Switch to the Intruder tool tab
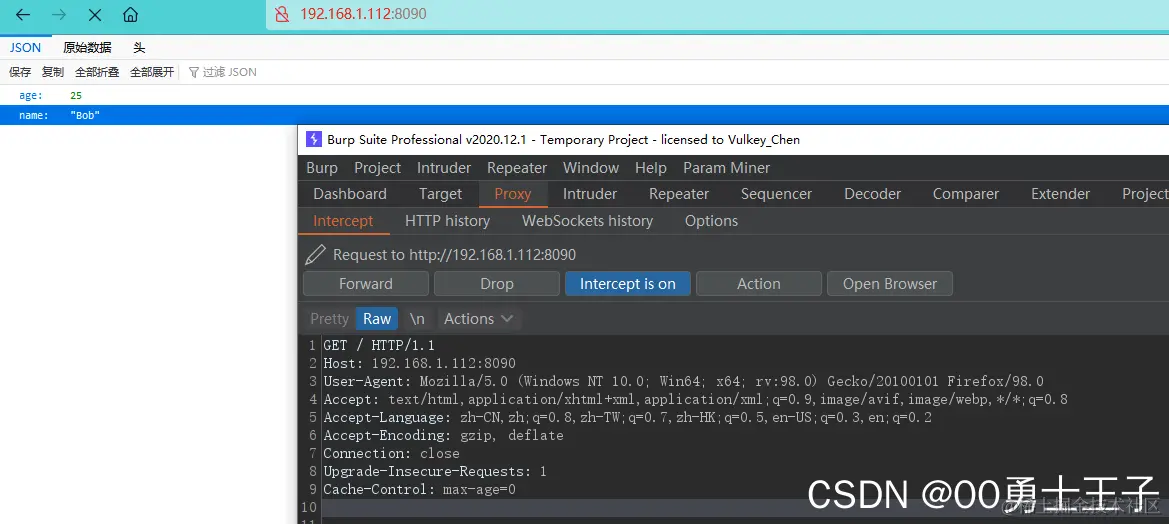The image size is (1169, 524). (x=590, y=194)
